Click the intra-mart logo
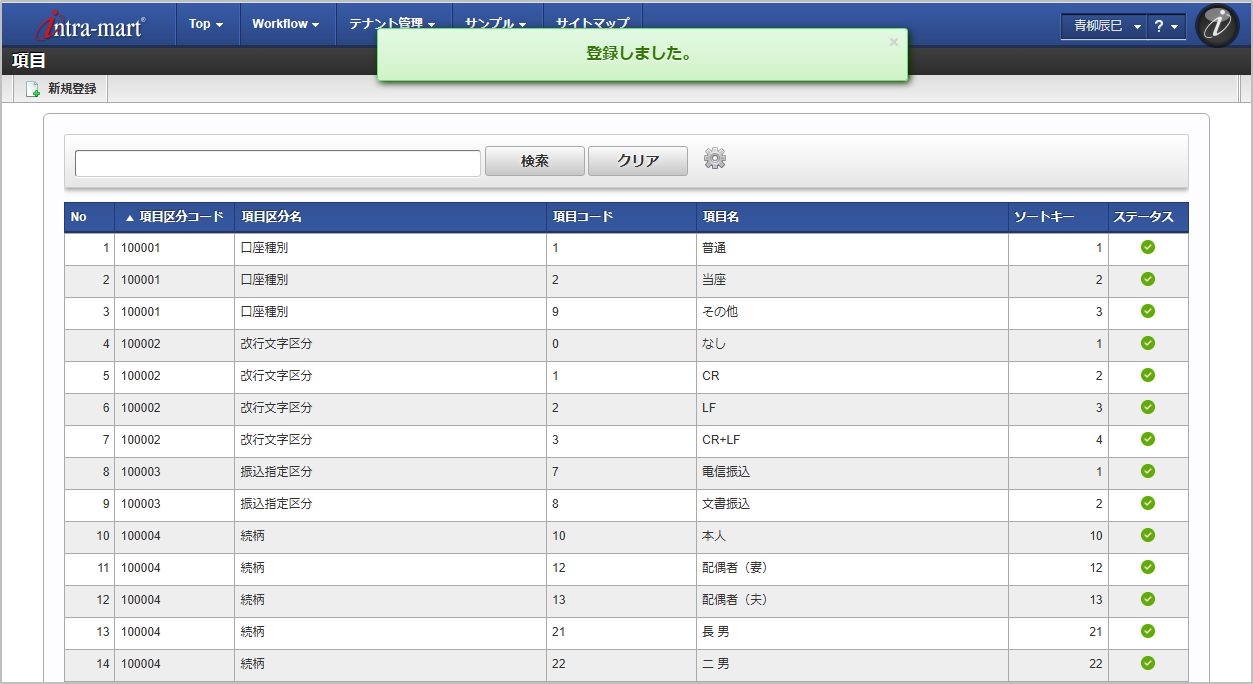 90,24
